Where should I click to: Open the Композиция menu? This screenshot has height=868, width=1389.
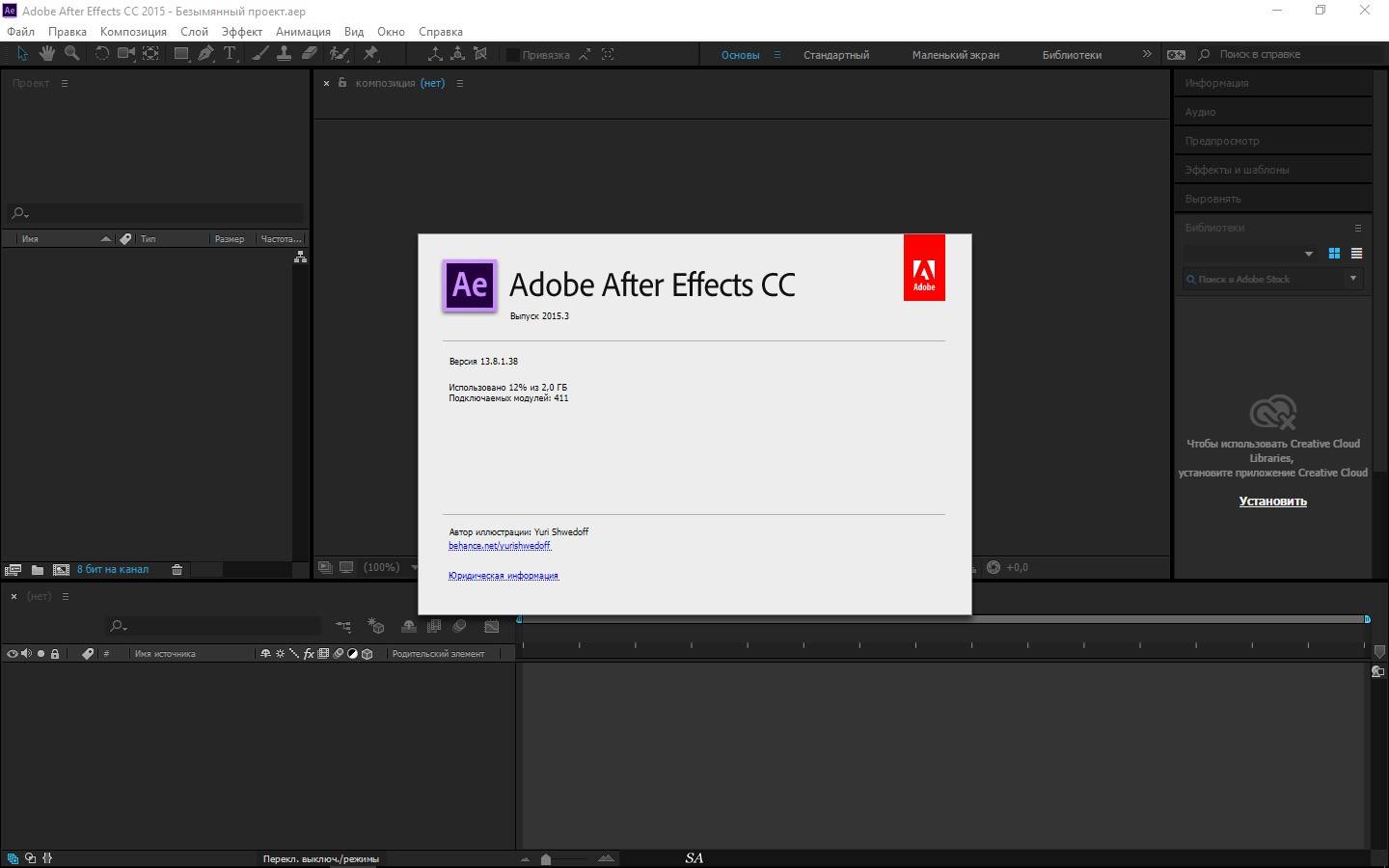tap(133, 31)
